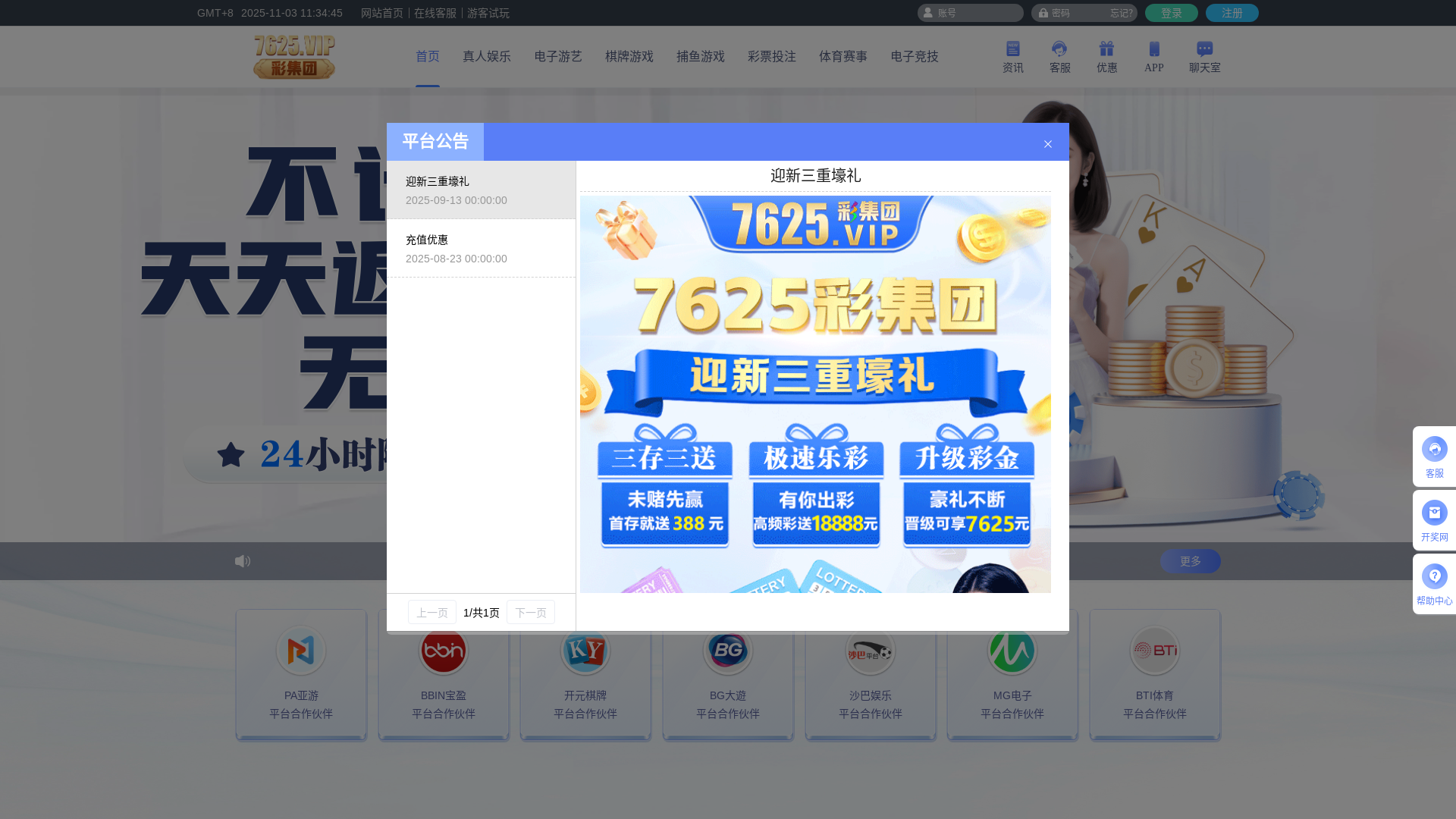The height and width of the screenshot is (819, 1456).
Task: Go to the 首页 nav tab
Action: point(428,57)
